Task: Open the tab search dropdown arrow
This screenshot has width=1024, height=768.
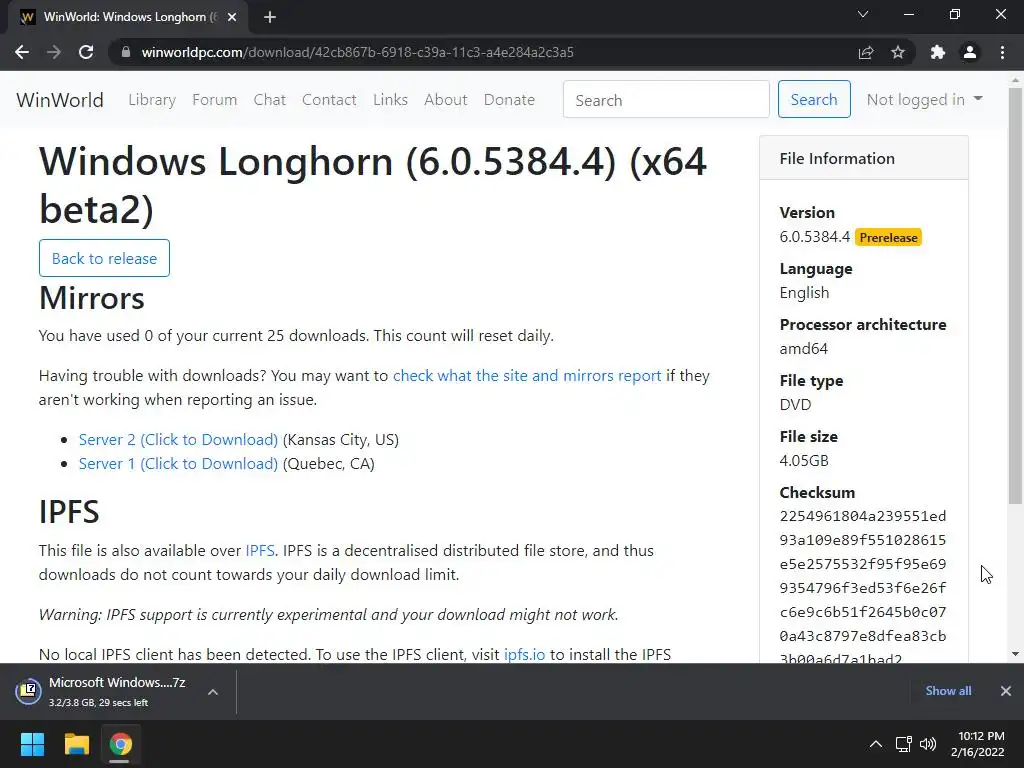Action: [863, 14]
